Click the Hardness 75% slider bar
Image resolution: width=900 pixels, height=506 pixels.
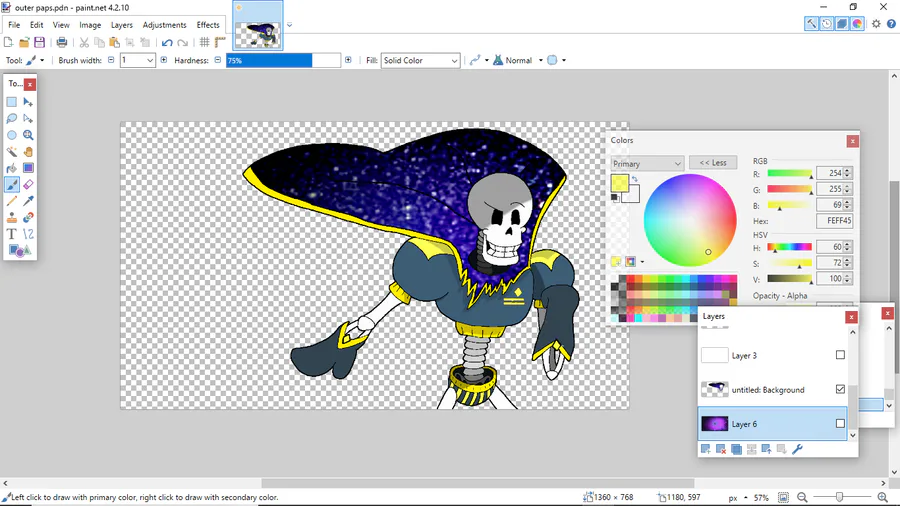point(283,60)
